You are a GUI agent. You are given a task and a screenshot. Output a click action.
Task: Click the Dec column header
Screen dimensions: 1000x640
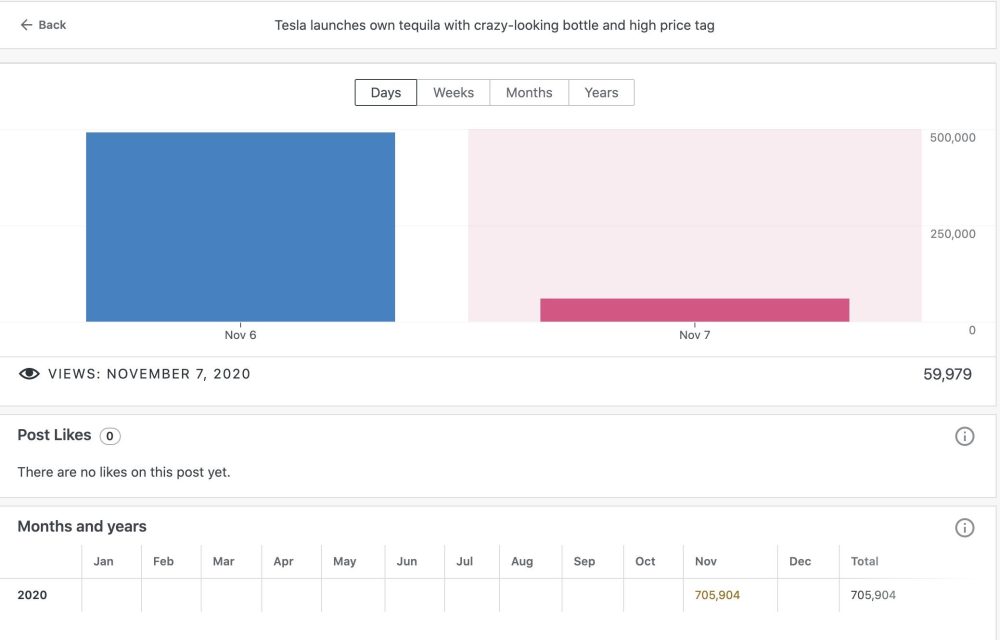point(800,561)
